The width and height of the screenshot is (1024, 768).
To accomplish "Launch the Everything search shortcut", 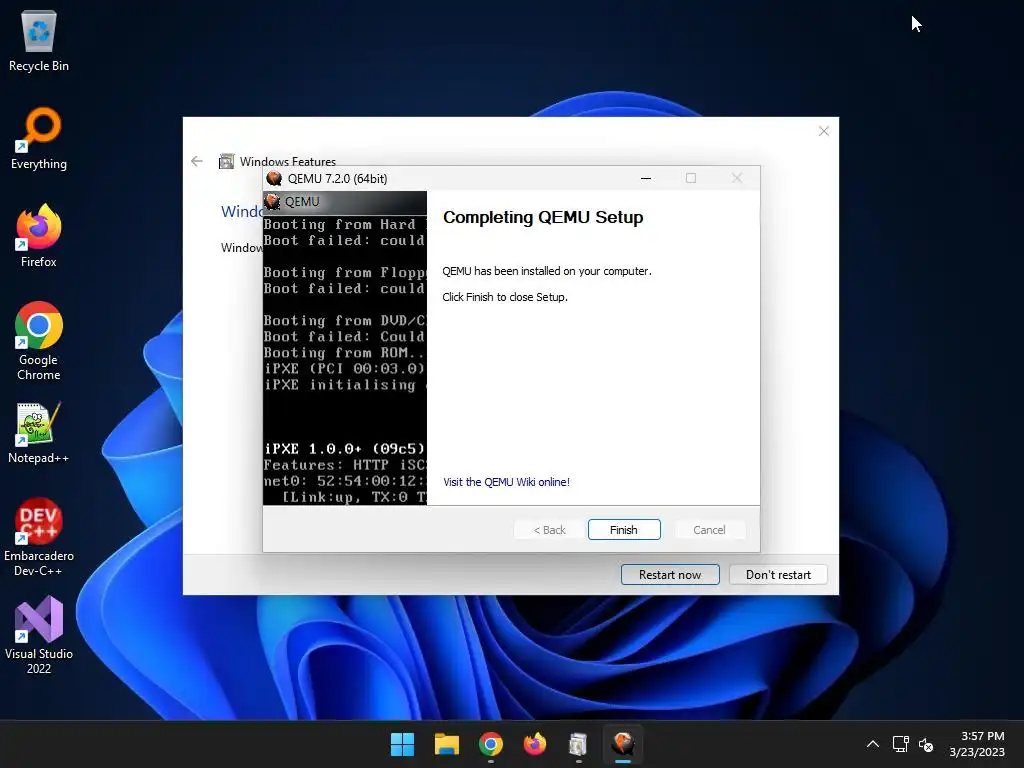I will click(x=39, y=138).
